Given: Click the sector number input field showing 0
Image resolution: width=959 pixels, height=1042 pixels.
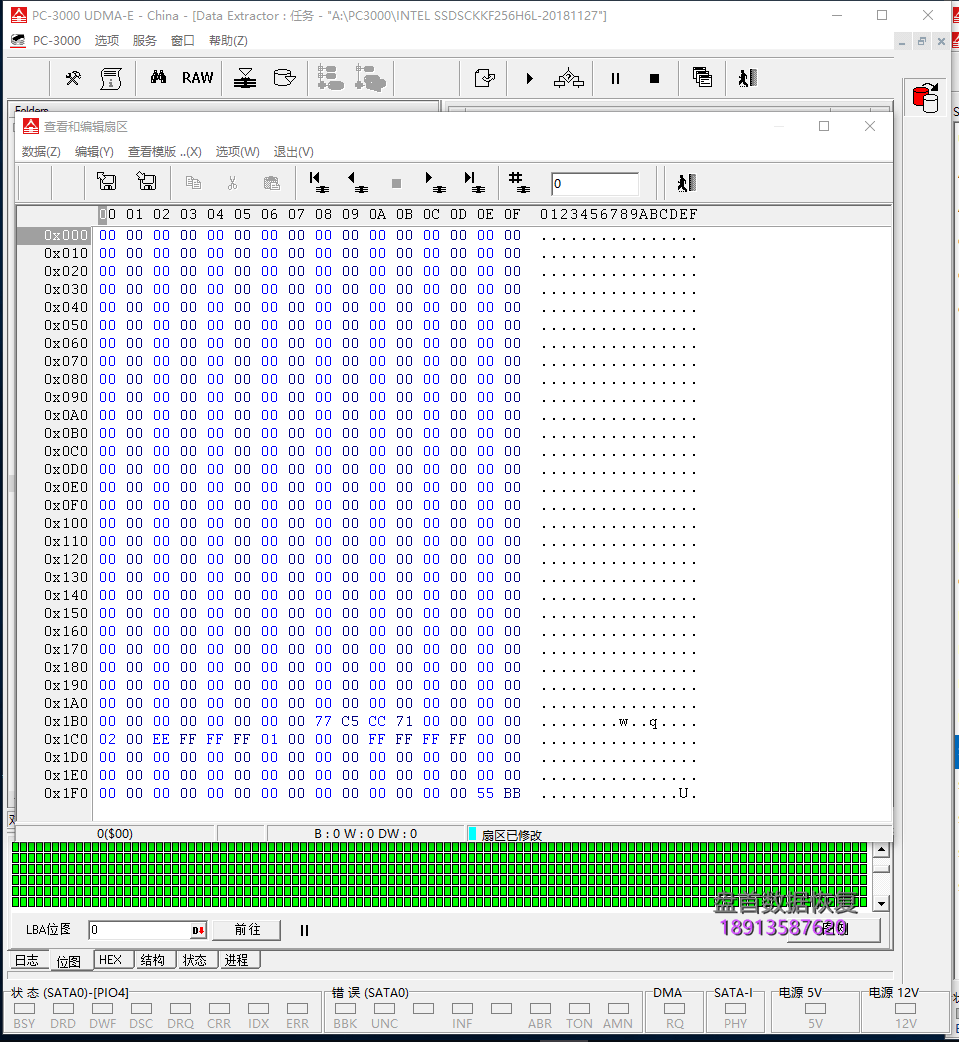Looking at the screenshot, I should [595, 184].
